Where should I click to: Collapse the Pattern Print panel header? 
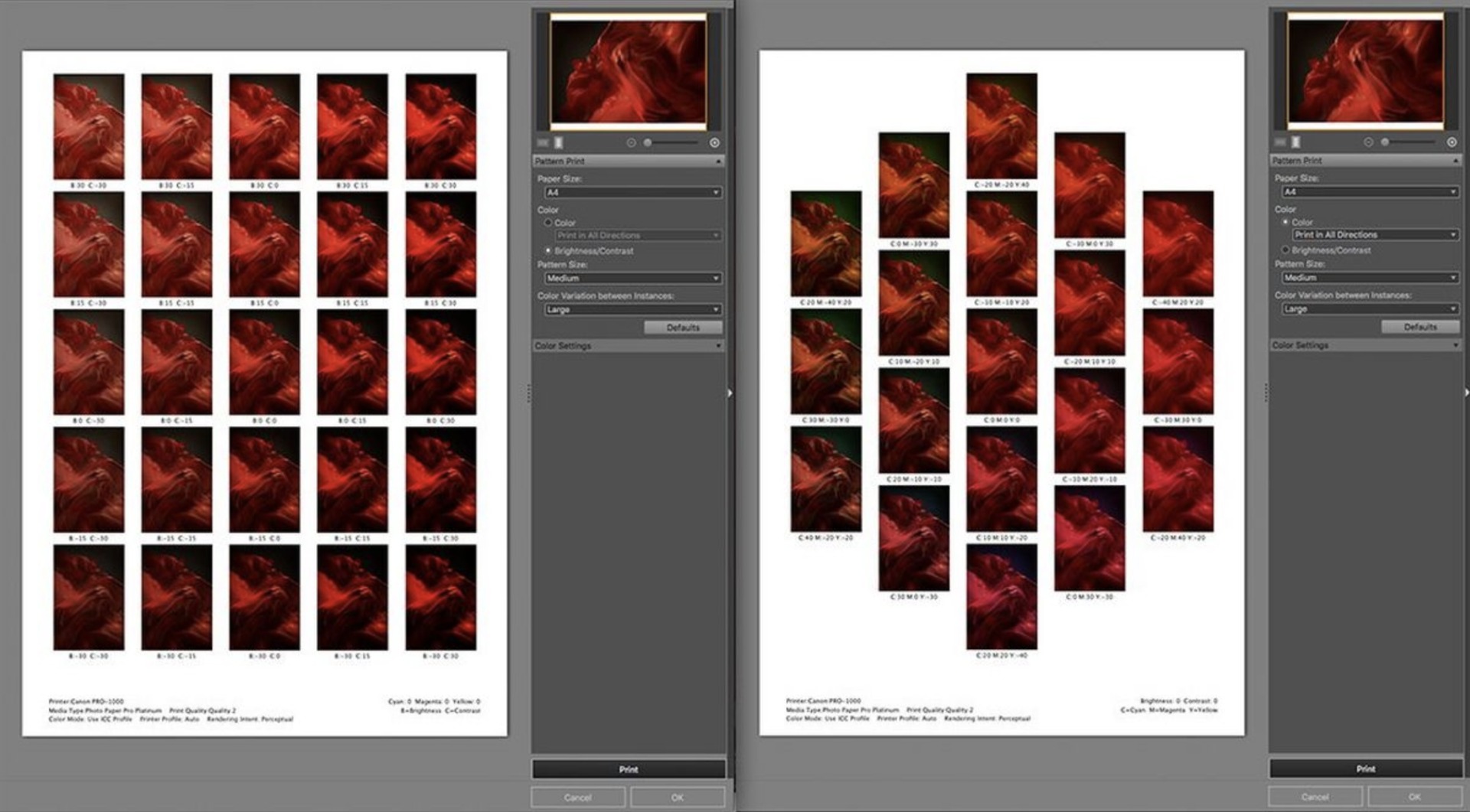click(717, 161)
